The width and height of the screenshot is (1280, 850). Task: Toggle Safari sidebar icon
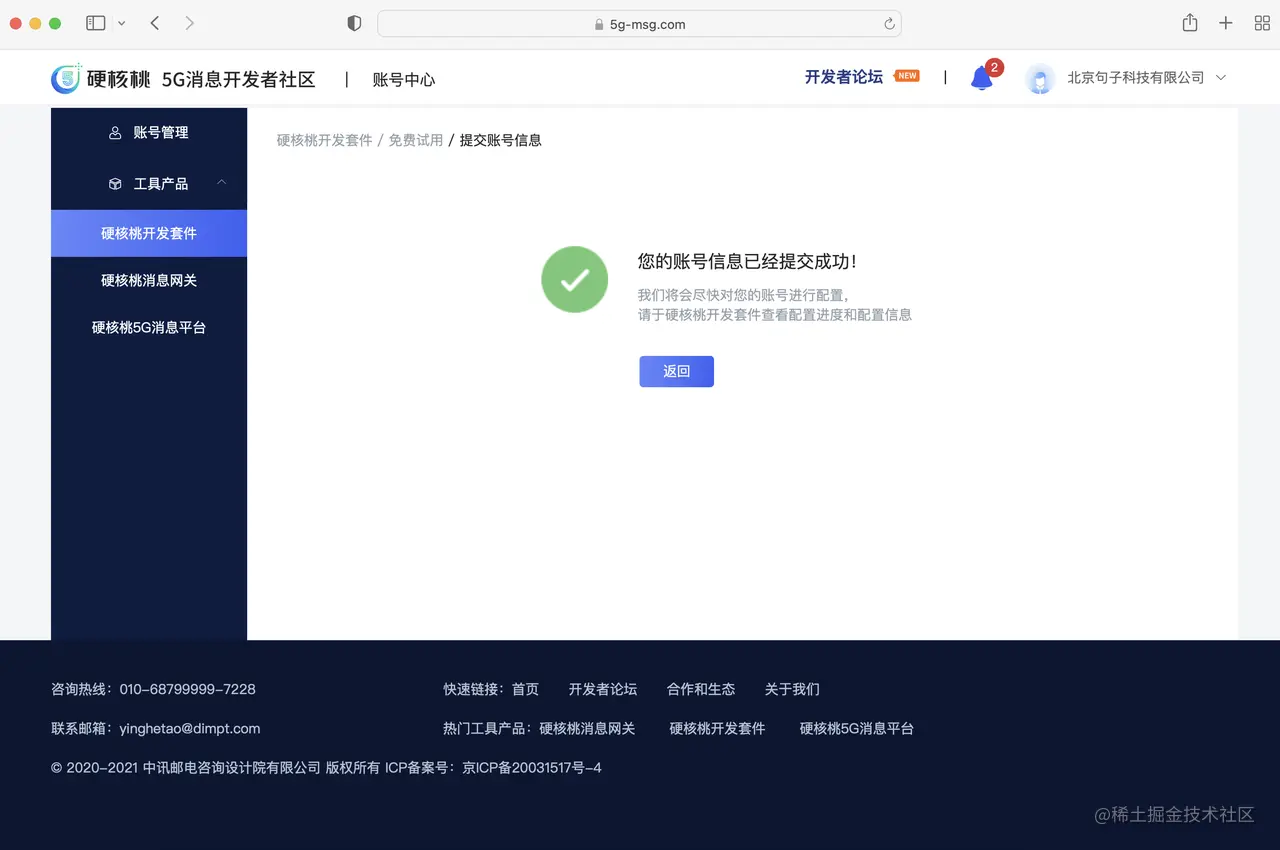tap(96, 23)
